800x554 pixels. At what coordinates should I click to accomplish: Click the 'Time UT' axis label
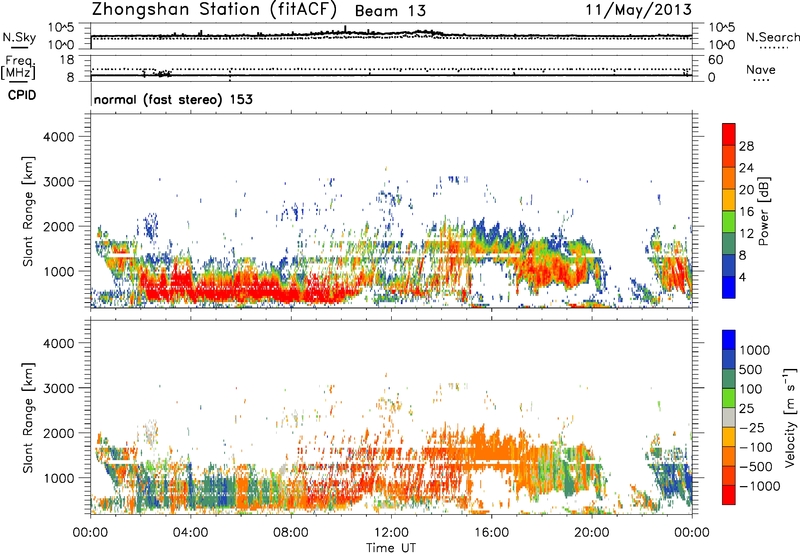(x=391, y=547)
